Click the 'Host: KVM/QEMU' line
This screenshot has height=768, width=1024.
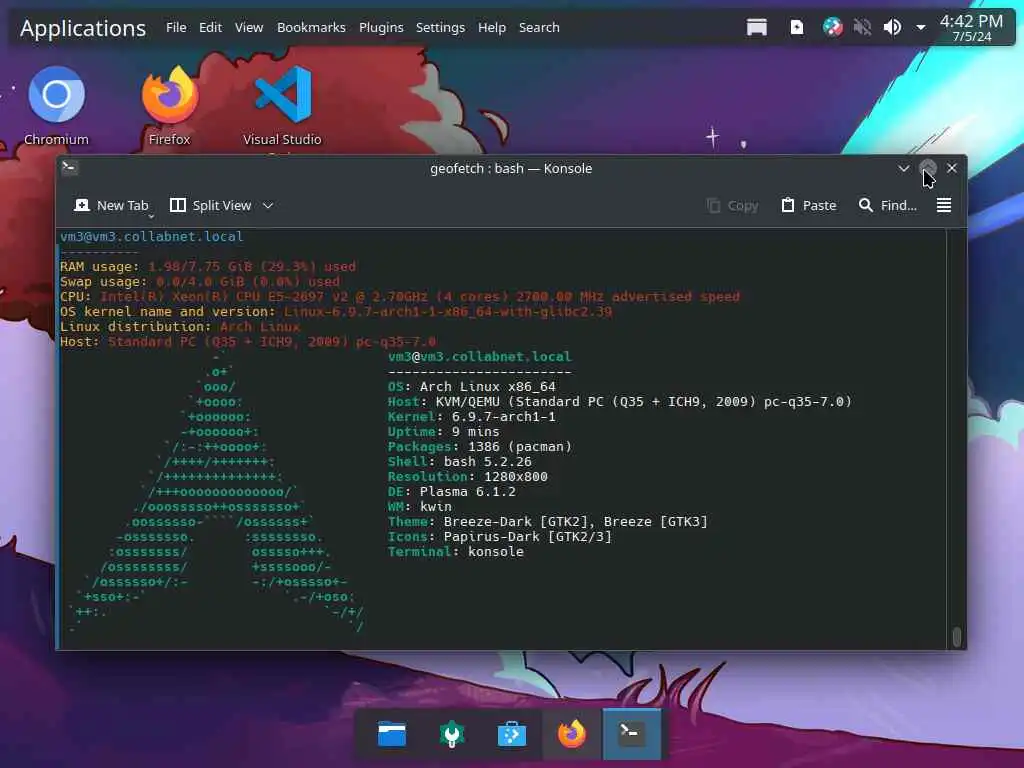pos(620,402)
